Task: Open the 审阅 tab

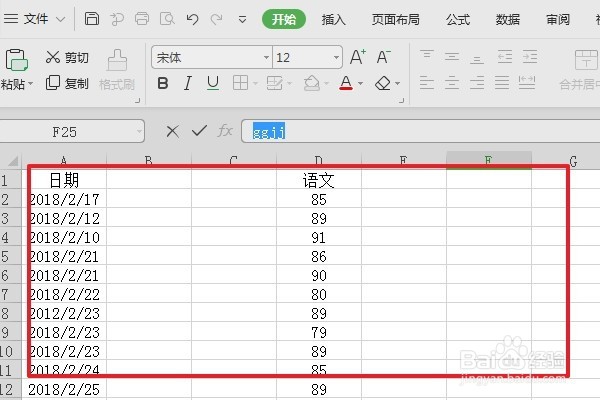Action: (x=558, y=20)
